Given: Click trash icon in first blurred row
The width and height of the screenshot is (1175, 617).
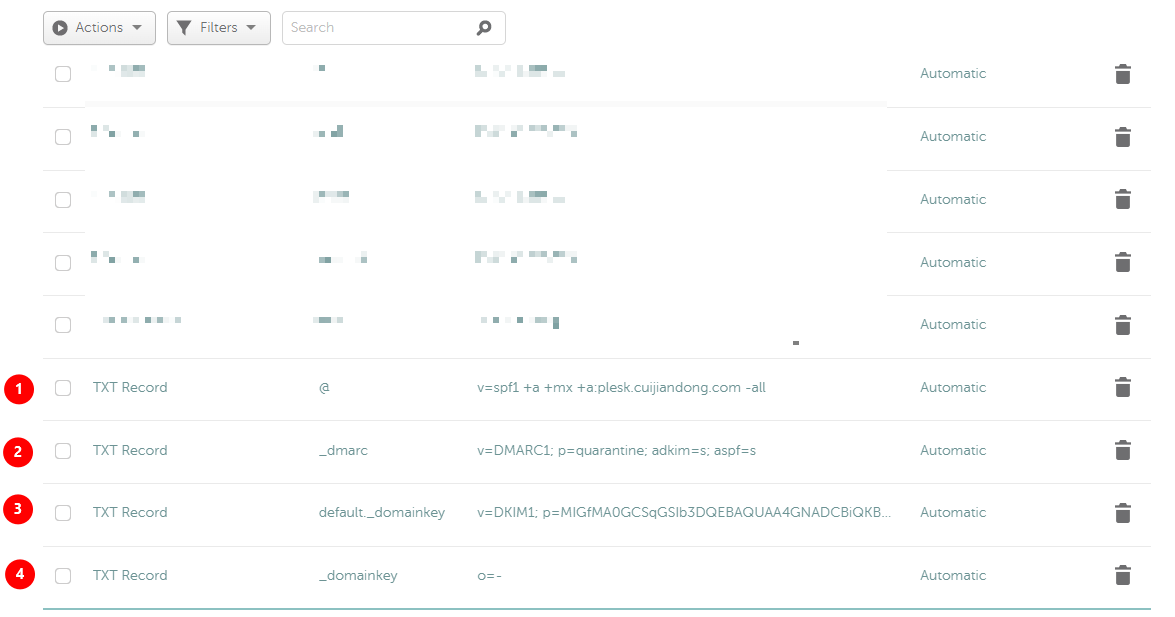Looking at the screenshot, I should click(1122, 74).
